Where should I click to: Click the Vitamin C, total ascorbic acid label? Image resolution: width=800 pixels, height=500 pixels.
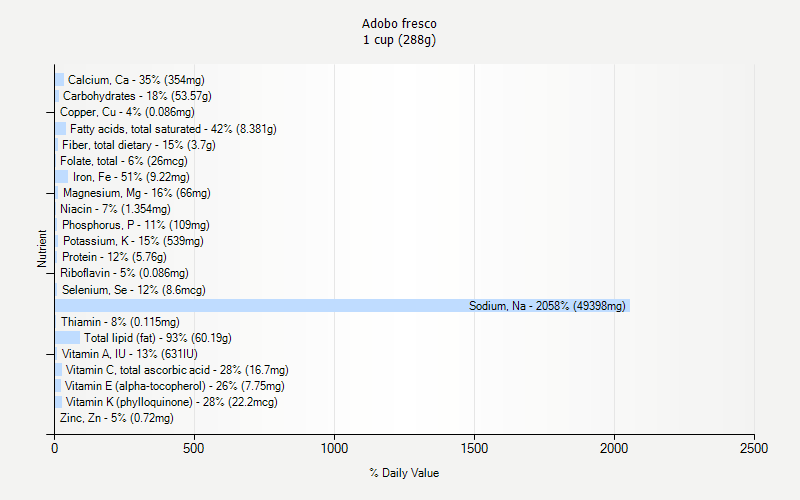176,370
